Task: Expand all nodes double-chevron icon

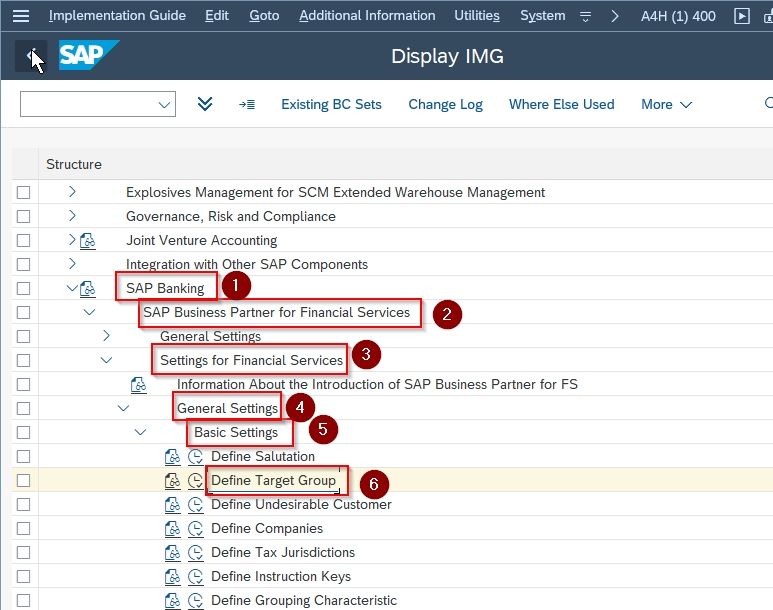Action: [205, 104]
